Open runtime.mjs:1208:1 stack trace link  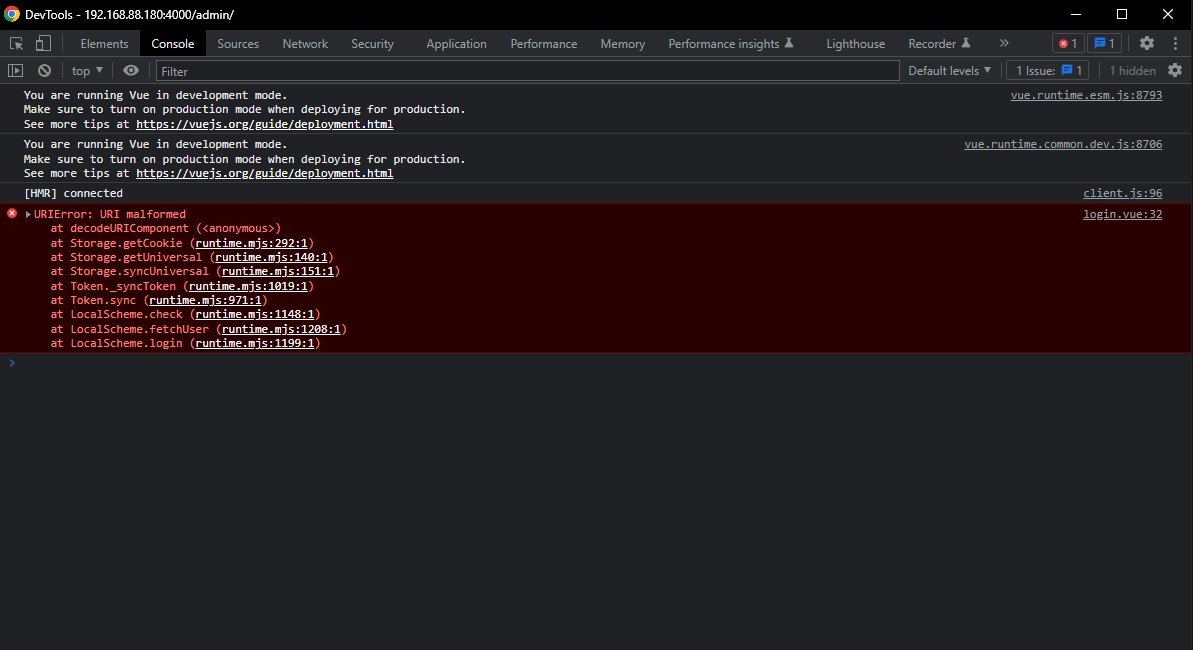281,329
